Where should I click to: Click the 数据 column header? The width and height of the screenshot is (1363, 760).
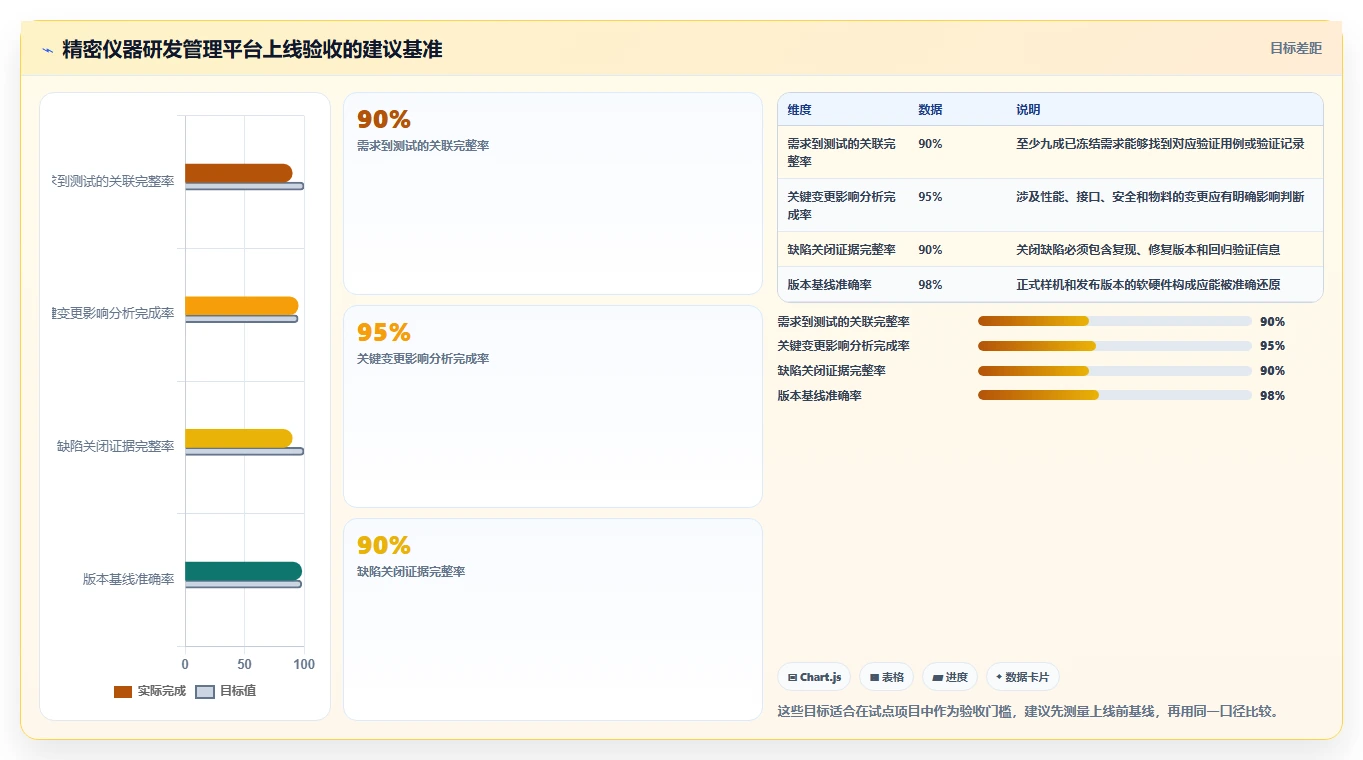pyautogui.click(x=930, y=109)
